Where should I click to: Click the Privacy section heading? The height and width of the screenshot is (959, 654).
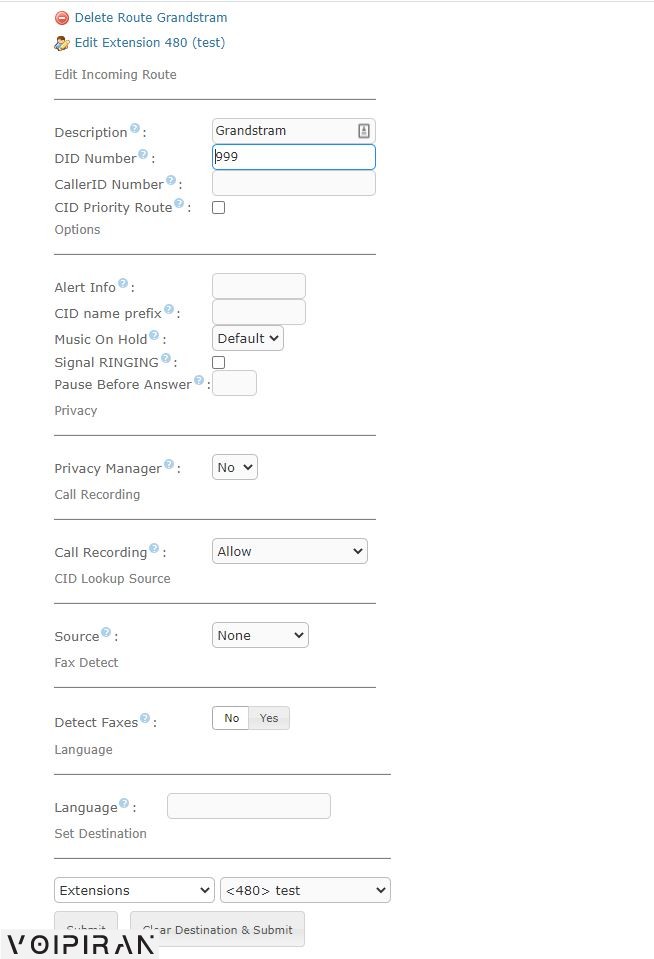pyautogui.click(x=76, y=410)
